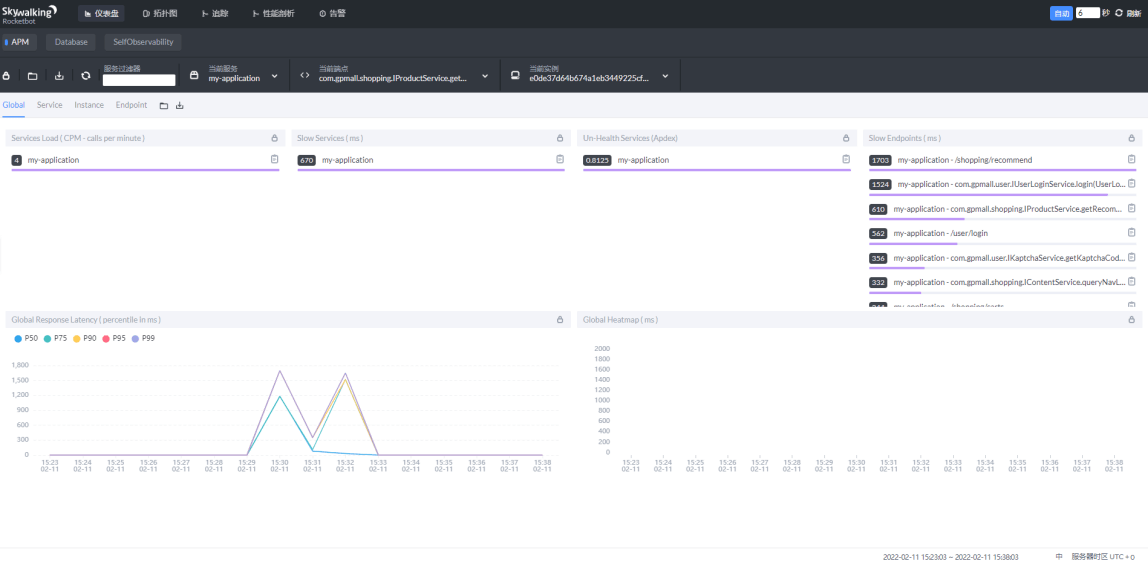Click the 刷新 refresh button
The width and height of the screenshot is (1148, 564).
coord(1128,13)
